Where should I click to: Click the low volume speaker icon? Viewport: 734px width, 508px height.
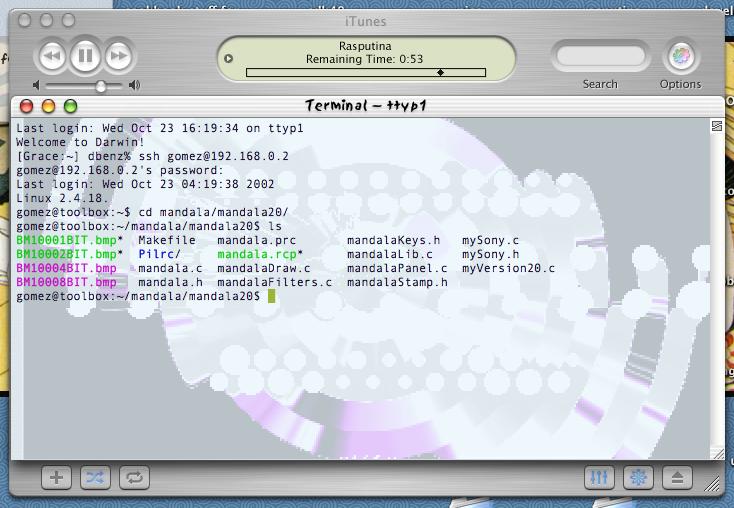[x=37, y=85]
